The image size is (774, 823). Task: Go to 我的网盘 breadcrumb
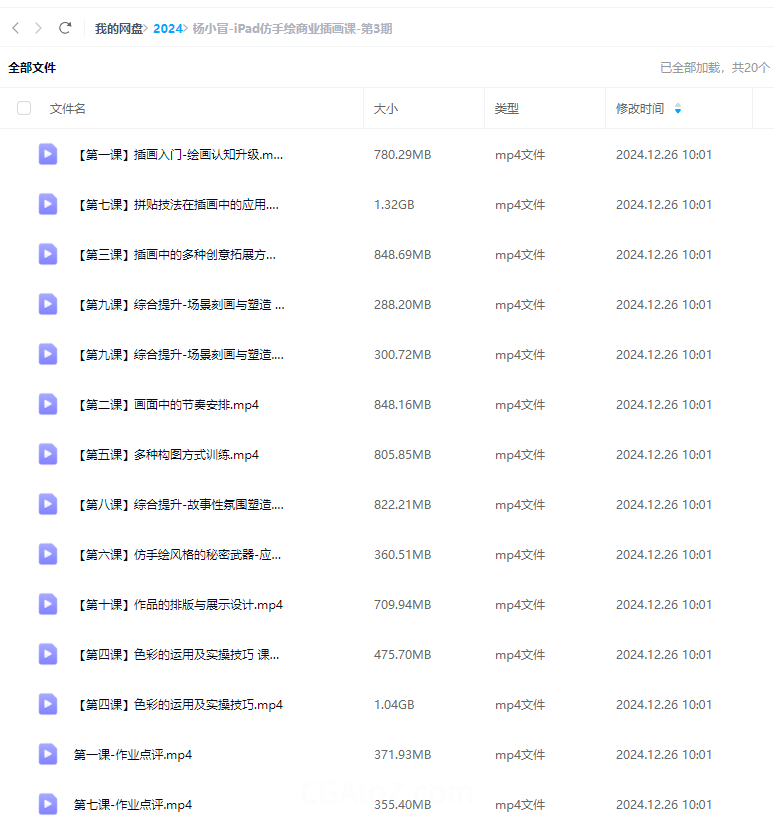coord(118,29)
